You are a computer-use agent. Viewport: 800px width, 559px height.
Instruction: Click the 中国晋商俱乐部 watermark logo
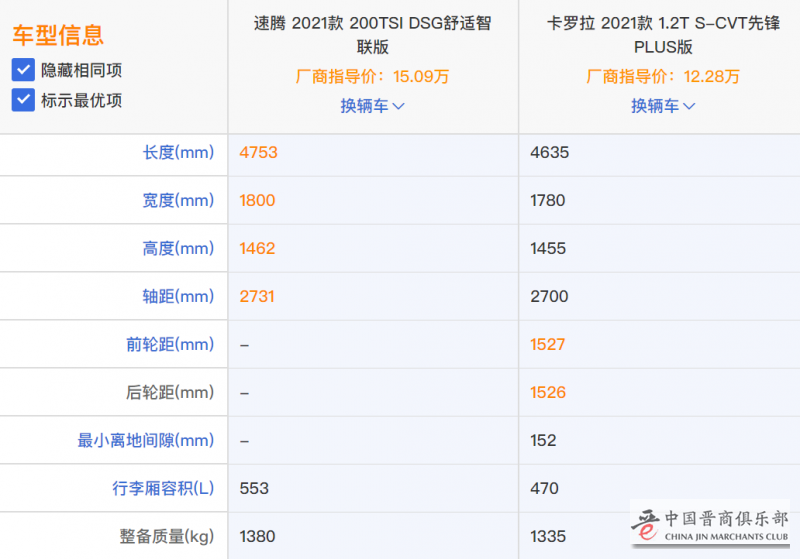709,523
